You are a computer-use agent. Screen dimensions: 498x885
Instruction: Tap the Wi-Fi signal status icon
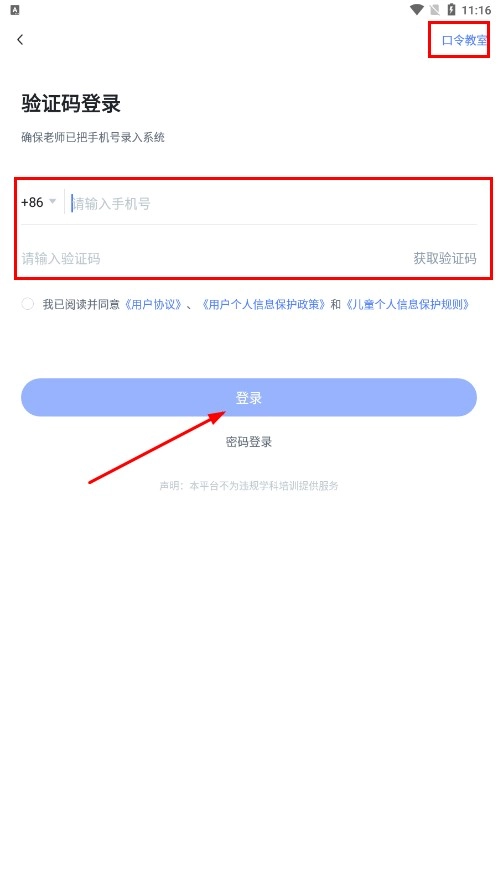[417, 10]
